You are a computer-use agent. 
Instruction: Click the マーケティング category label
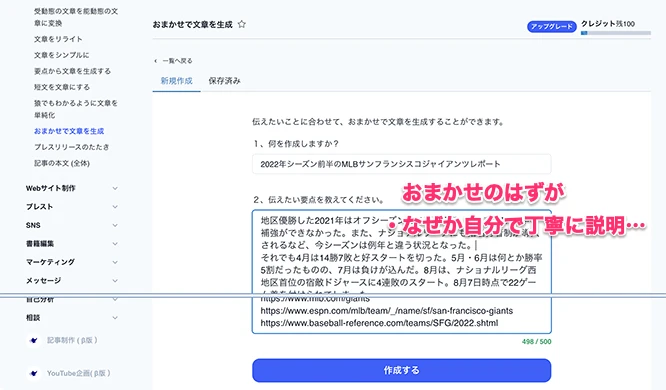[51, 262]
